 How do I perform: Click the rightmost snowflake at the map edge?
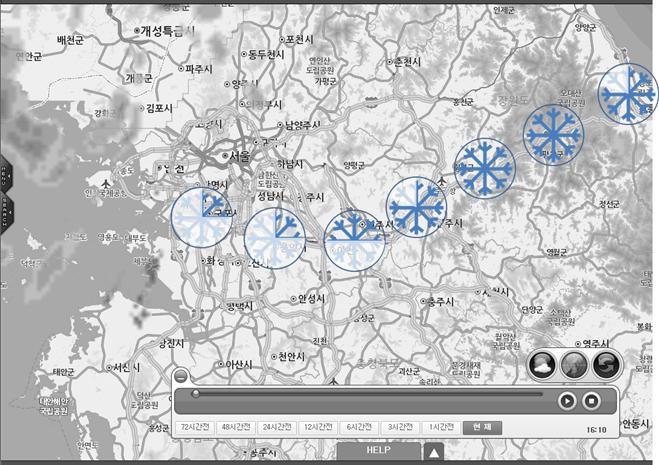[x=629, y=94]
